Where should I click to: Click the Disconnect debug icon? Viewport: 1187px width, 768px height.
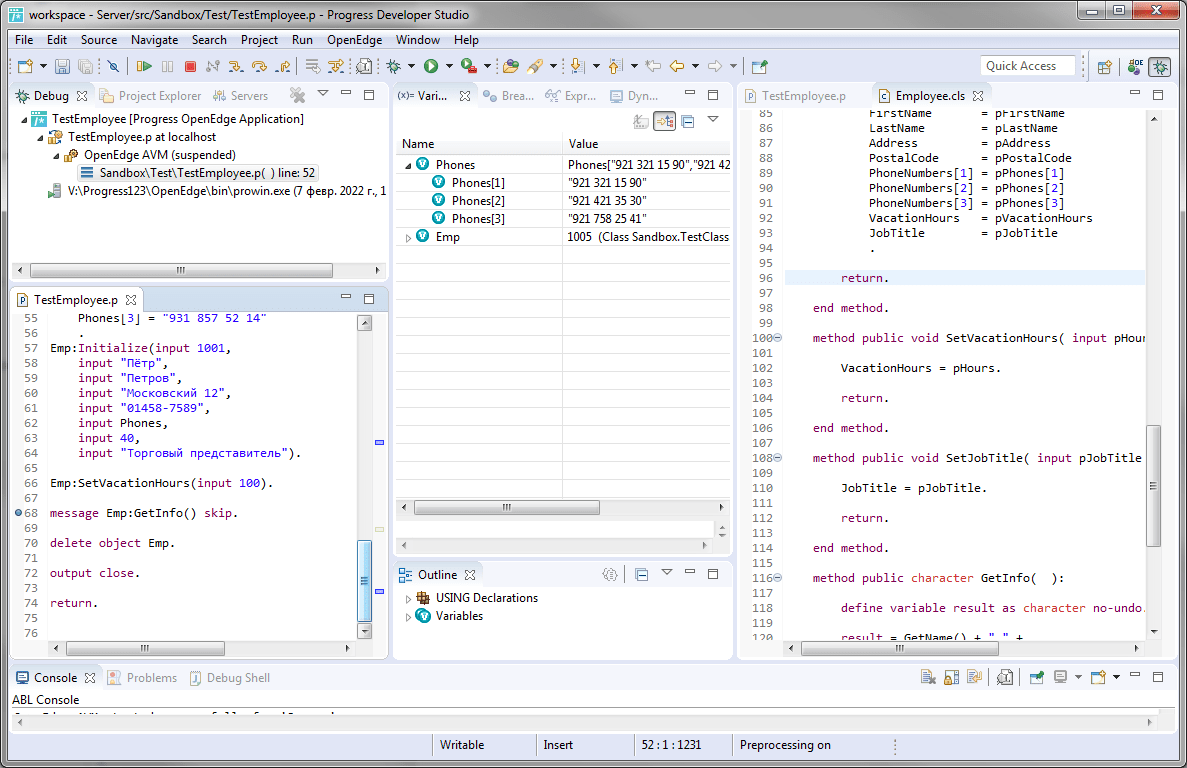213,67
